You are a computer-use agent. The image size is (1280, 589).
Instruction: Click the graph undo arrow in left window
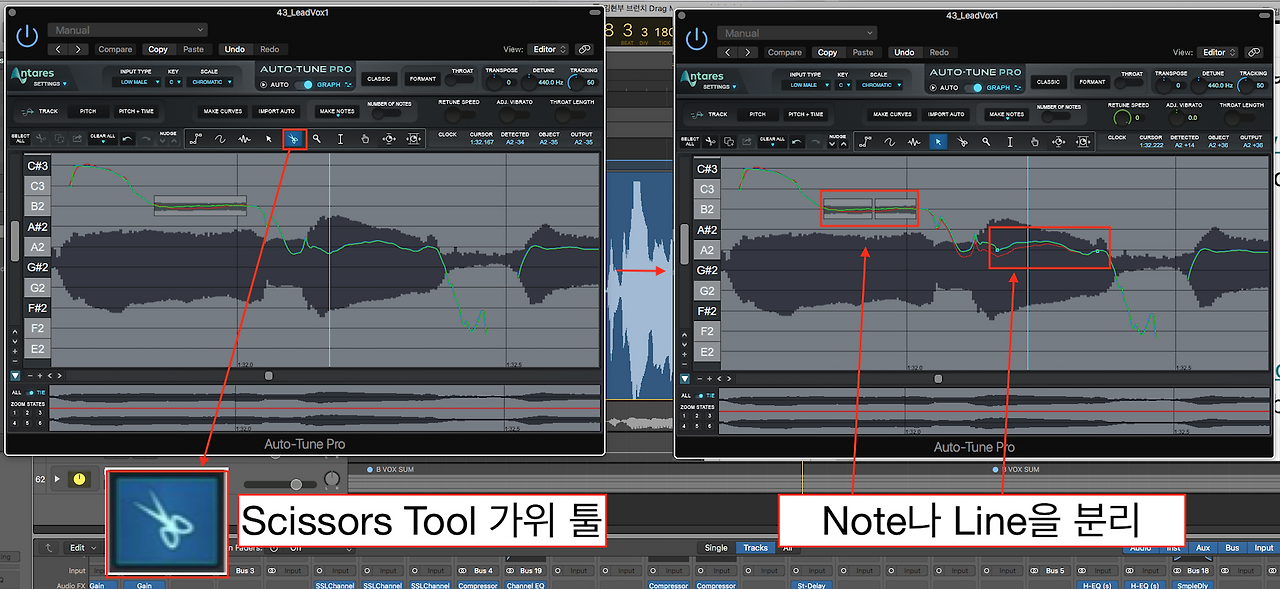126,139
